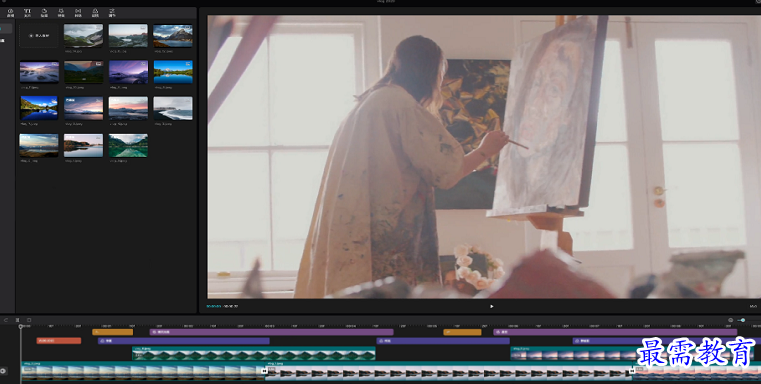Click first transition icon between main track clips
The image size is (761, 384).
tap(264, 371)
